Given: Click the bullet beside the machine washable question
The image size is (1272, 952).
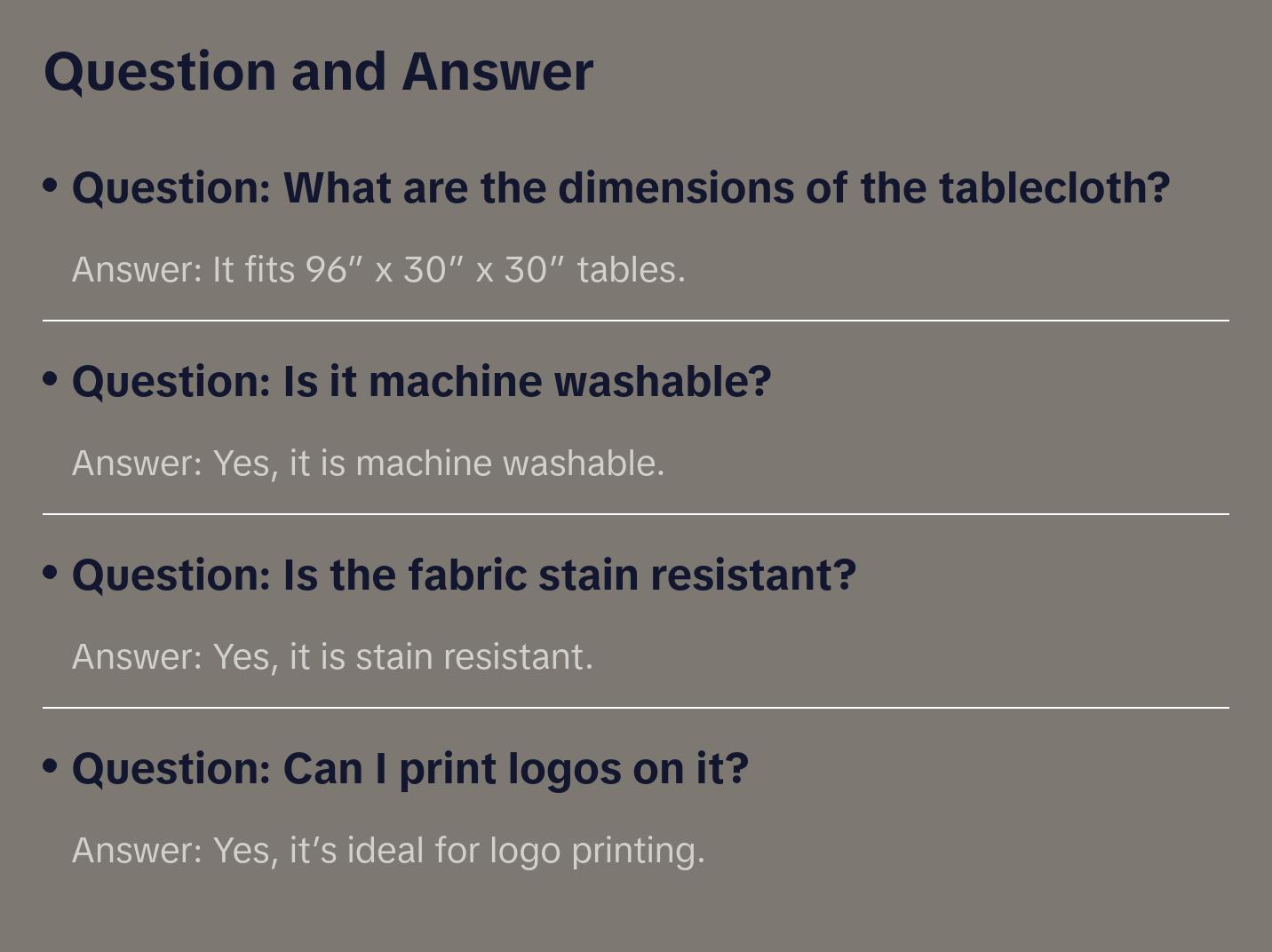Looking at the screenshot, I should point(51,379).
